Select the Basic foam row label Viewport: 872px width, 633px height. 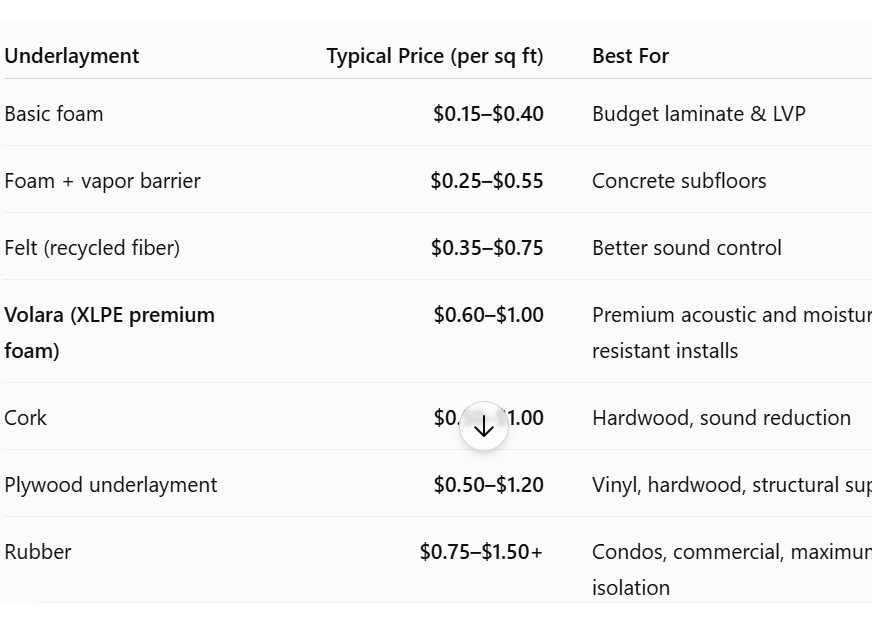click(x=54, y=114)
